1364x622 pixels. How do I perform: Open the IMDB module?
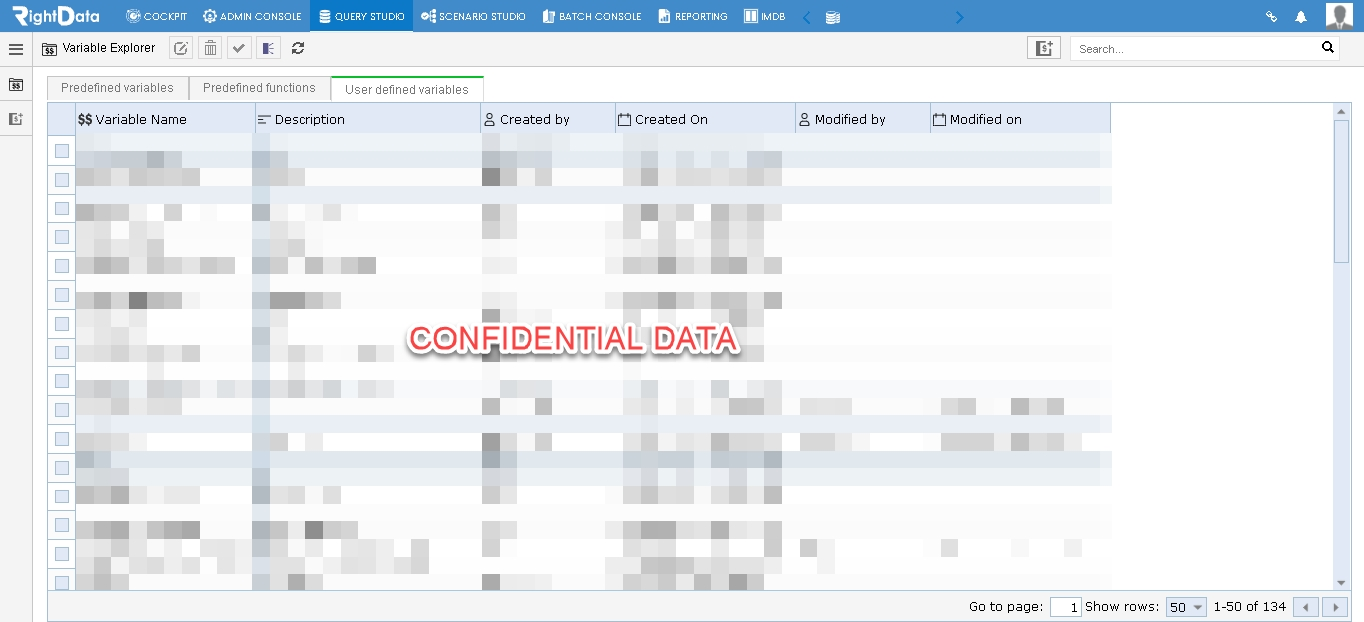point(765,16)
